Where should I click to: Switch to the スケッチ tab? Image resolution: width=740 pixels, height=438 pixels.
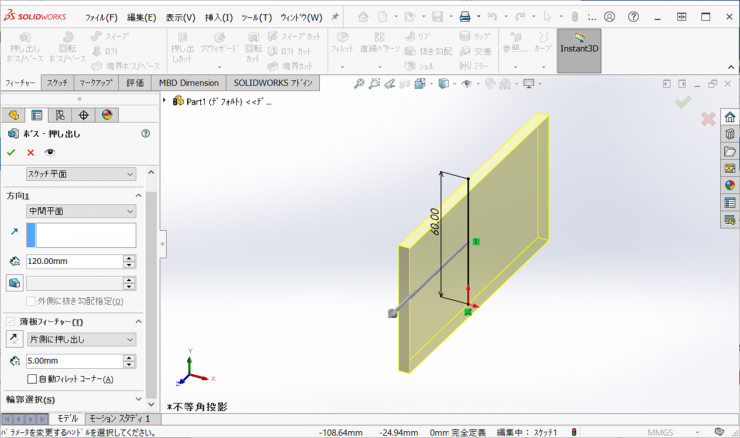(57, 83)
